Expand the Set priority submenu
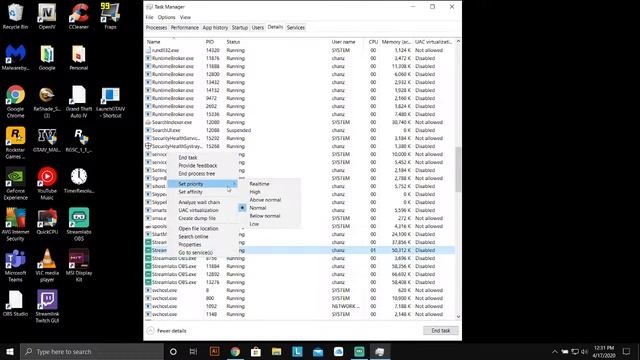Image resolution: width=640 pixels, height=360 pixels. pyautogui.click(x=203, y=184)
